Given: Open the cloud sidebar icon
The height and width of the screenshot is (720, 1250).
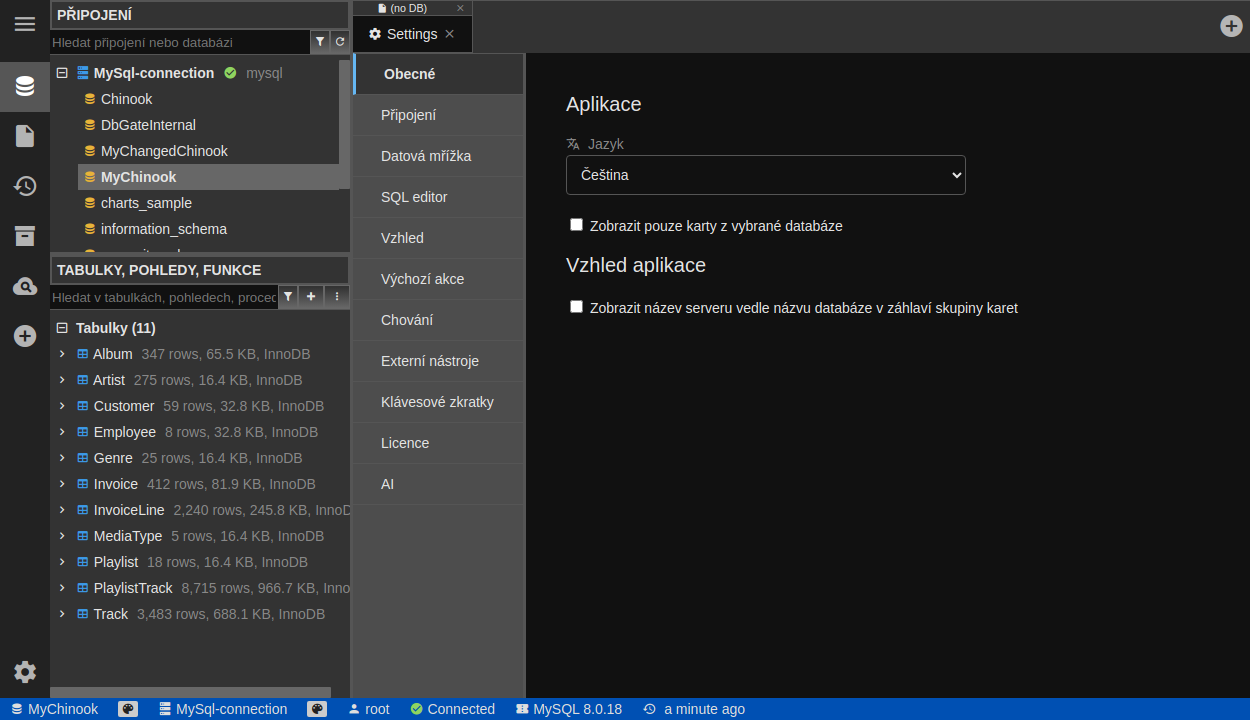Looking at the screenshot, I should [25, 287].
